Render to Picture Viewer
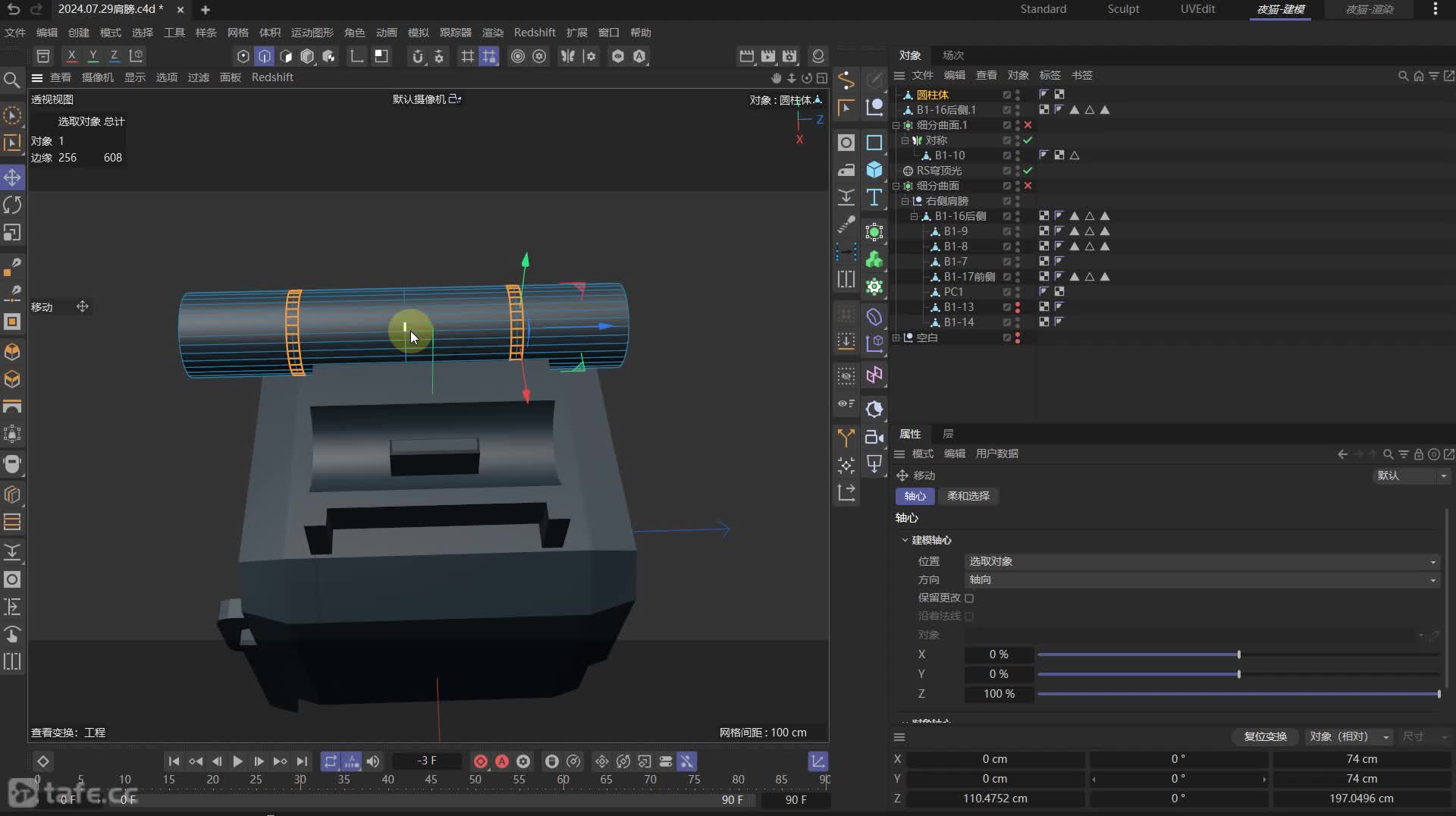This screenshot has width=1456, height=816. pos(768,56)
